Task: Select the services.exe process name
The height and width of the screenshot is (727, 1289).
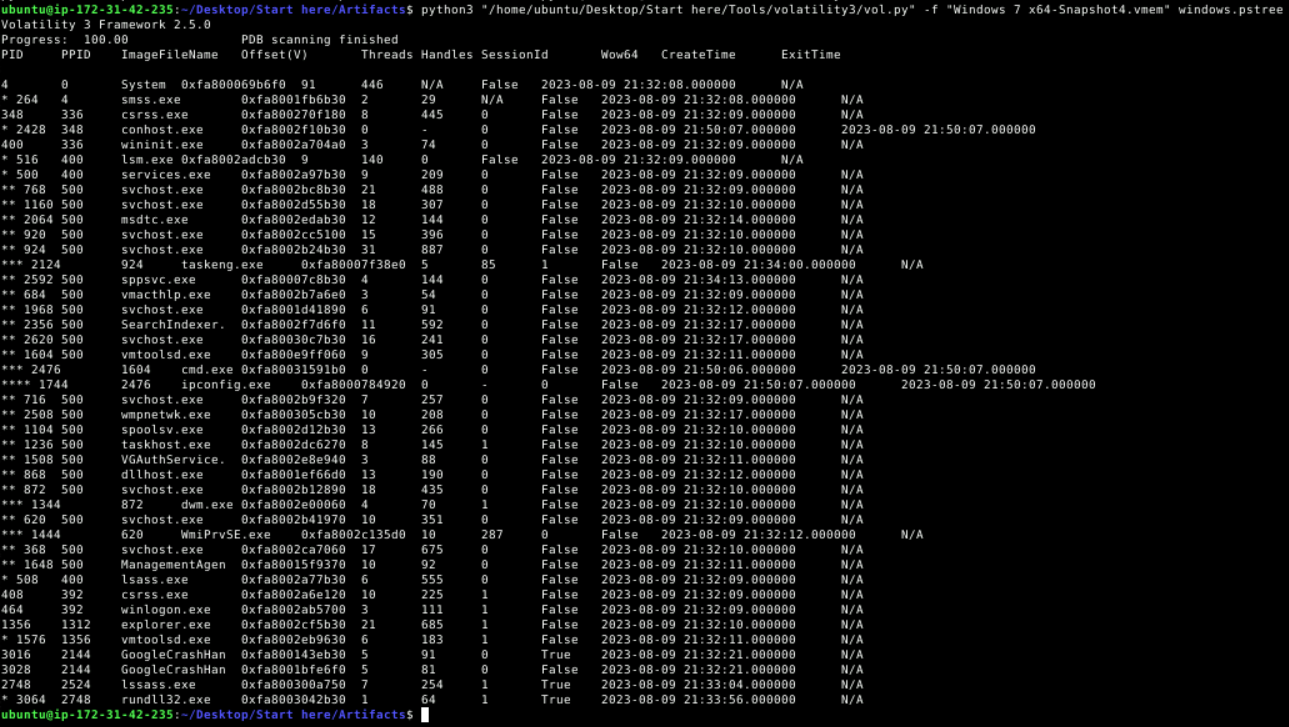Action: pos(166,174)
